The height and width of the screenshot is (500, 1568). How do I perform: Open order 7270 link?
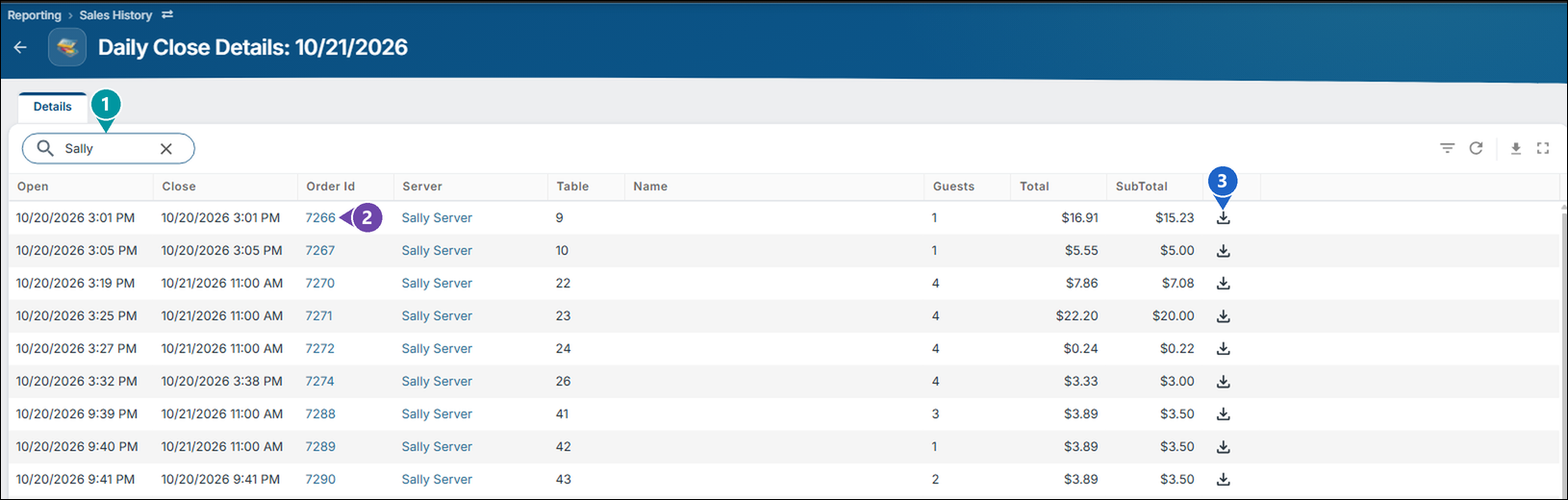pyautogui.click(x=320, y=284)
